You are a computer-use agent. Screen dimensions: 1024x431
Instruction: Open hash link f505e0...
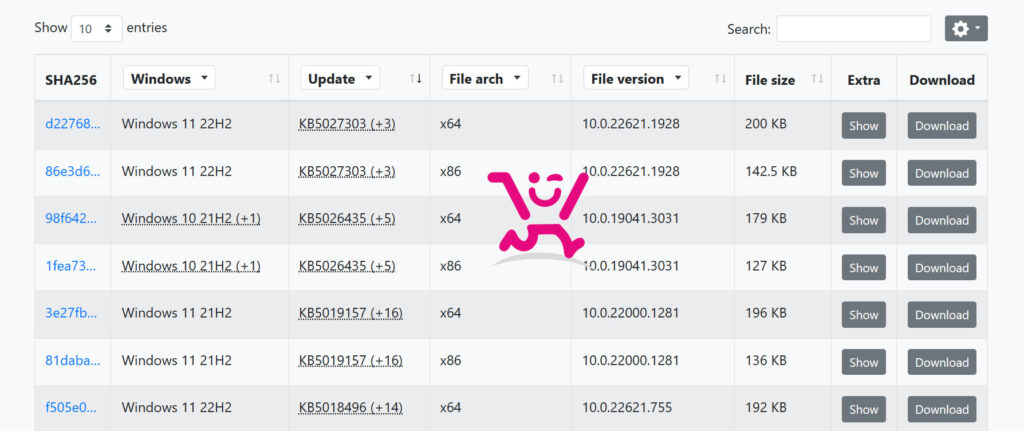pos(71,408)
